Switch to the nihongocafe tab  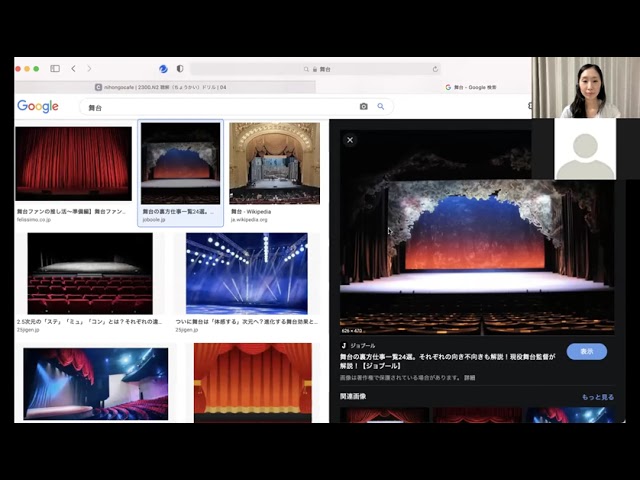(x=165, y=87)
